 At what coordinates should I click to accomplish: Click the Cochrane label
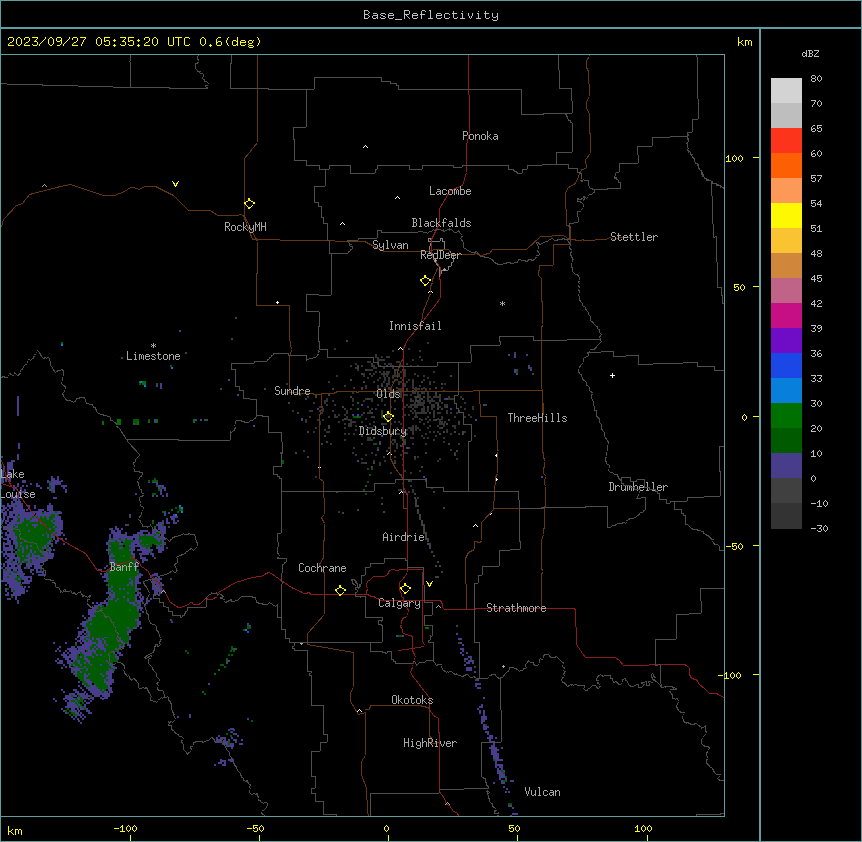(322, 568)
